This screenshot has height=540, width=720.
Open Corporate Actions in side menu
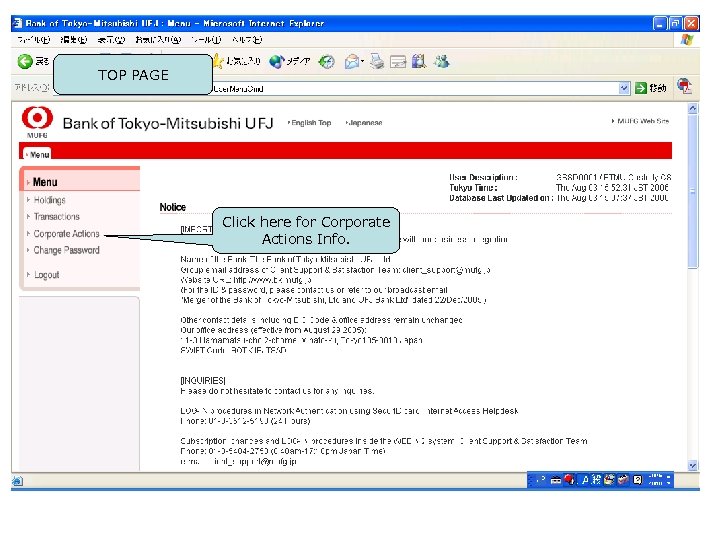tap(66, 233)
